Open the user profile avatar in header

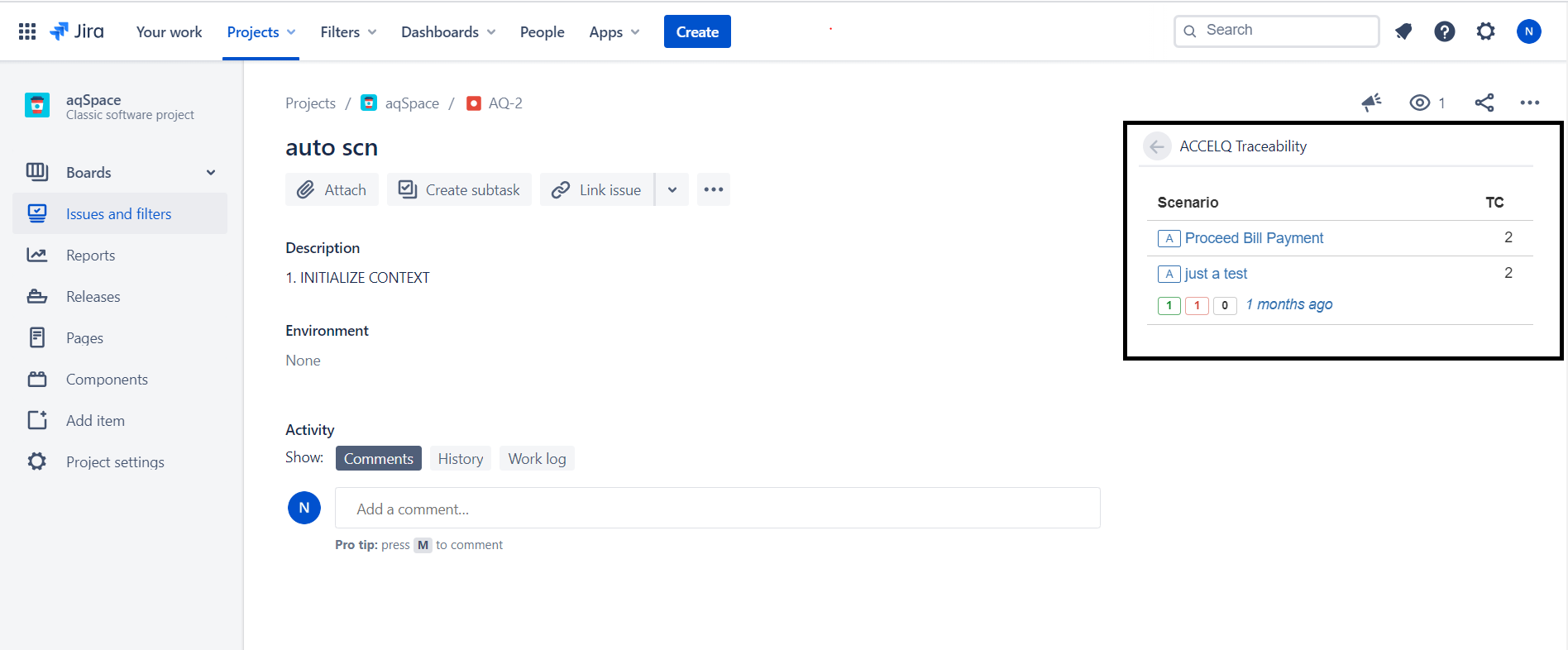pyautogui.click(x=1529, y=31)
